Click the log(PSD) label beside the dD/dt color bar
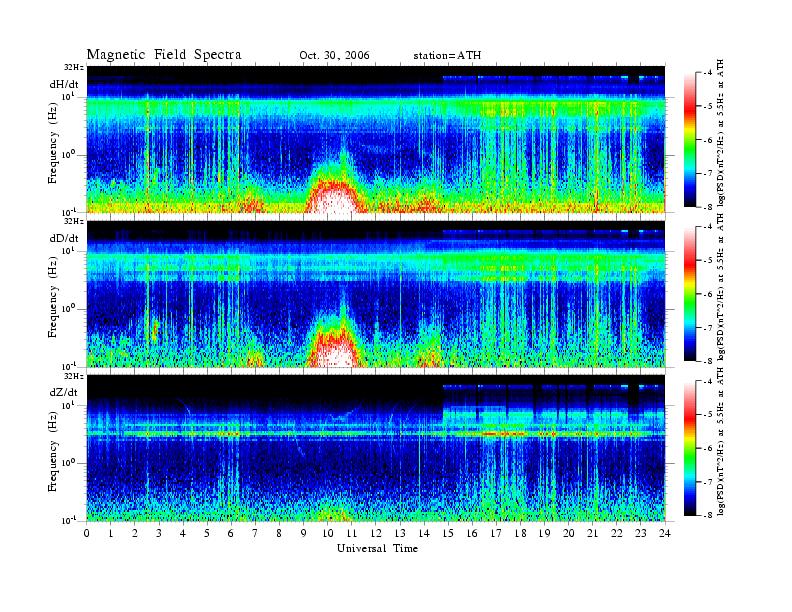Image resolution: width=792 pixels, height=612 pixels. 720,287
